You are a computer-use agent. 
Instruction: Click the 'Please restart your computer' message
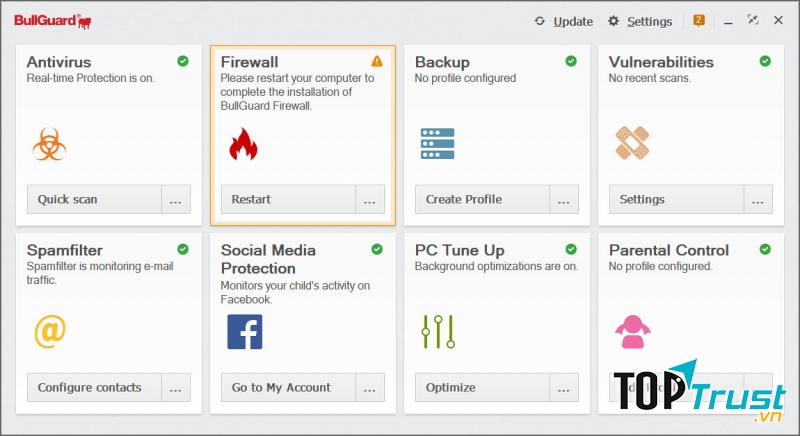point(297,92)
